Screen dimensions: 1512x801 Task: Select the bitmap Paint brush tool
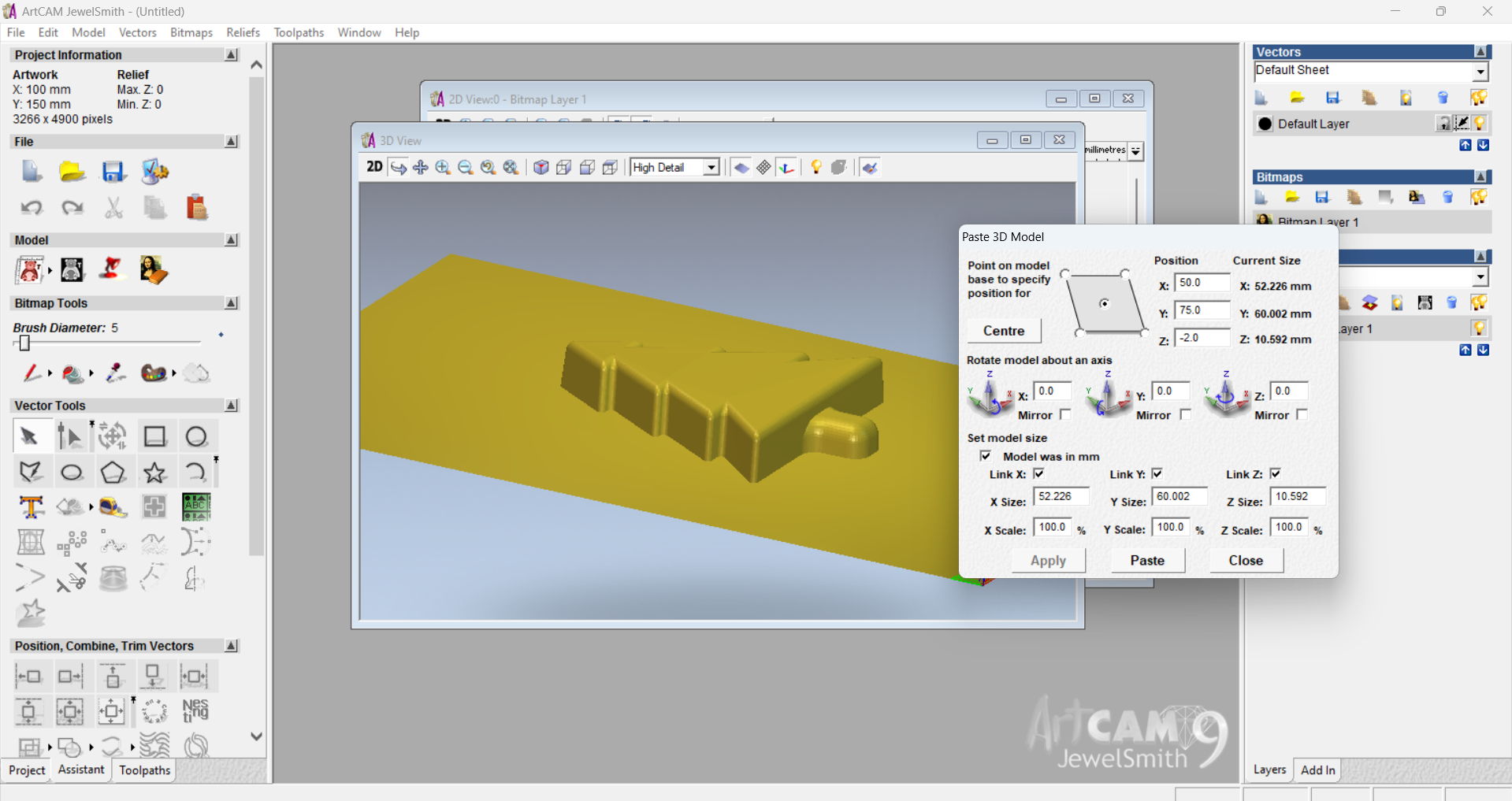tap(32, 373)
